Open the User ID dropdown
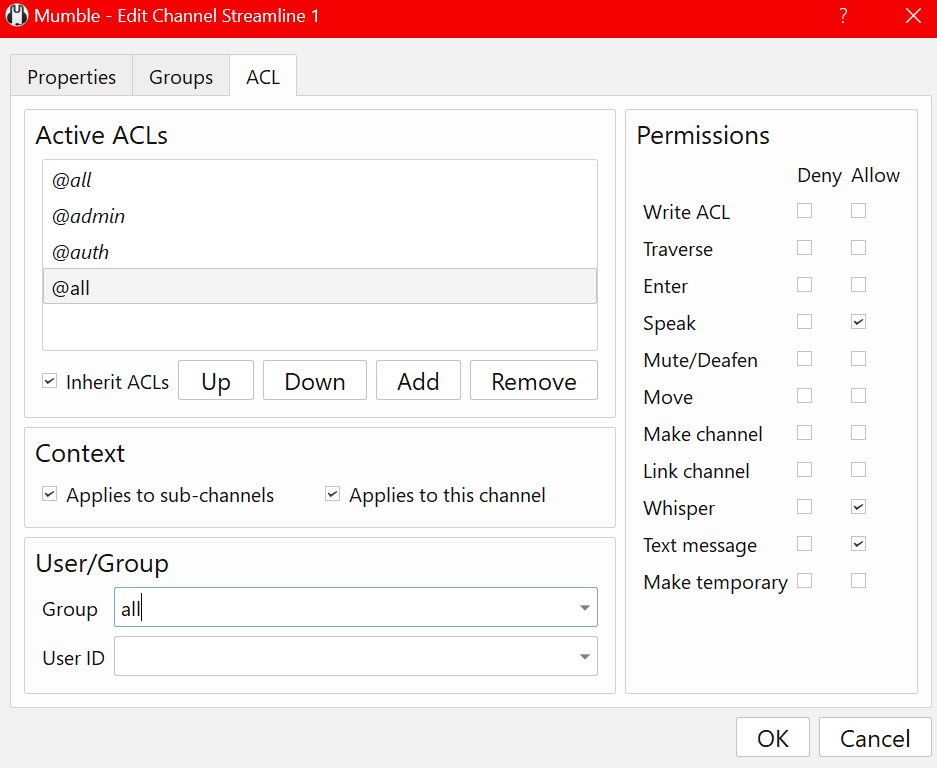Screen dimensions: 937x768 583,657
